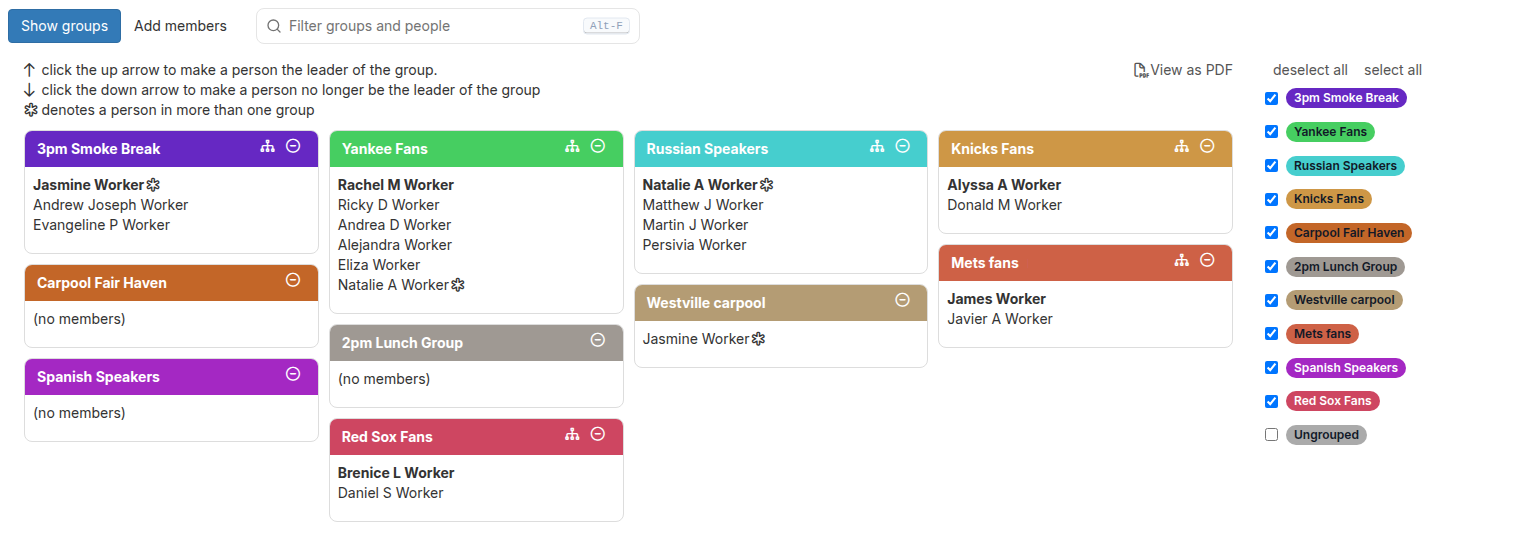Uncheck the Westville carpool checkbox
Viewport: 1513px width, 550px height.
1271,300
